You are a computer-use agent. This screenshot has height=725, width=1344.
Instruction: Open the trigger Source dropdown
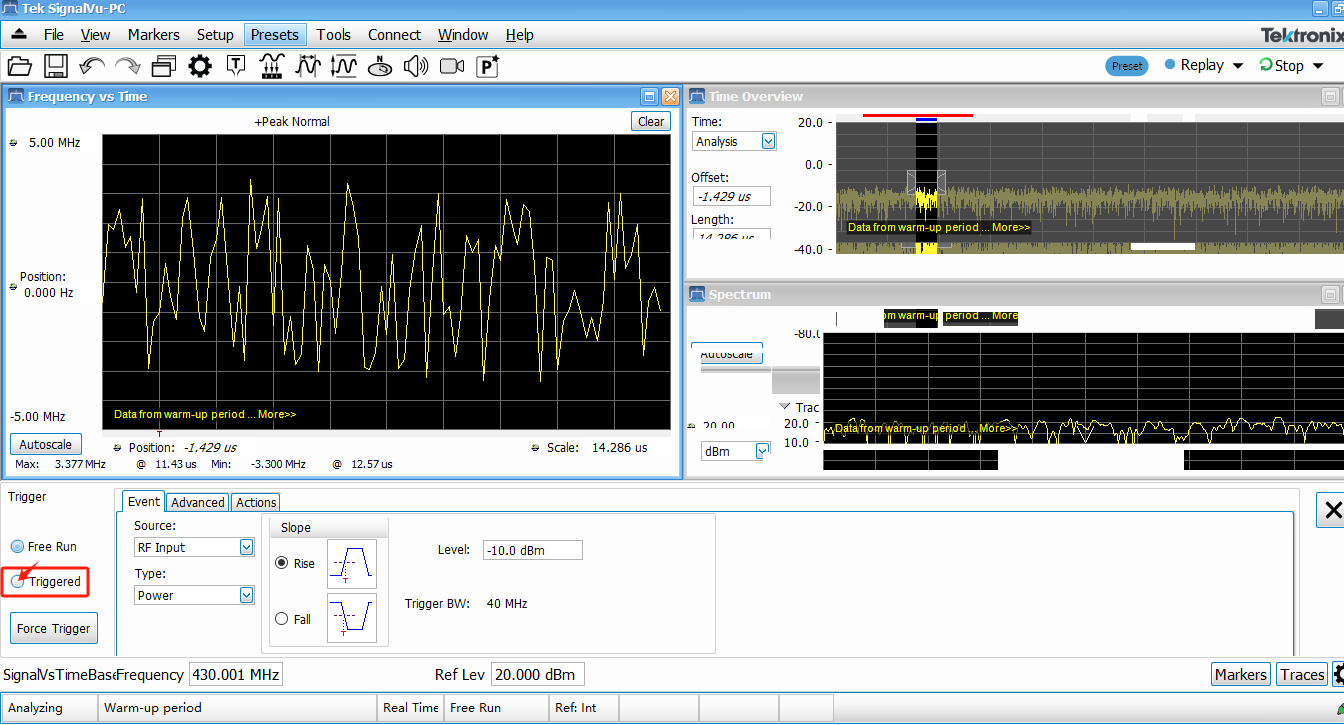(247, 547)
